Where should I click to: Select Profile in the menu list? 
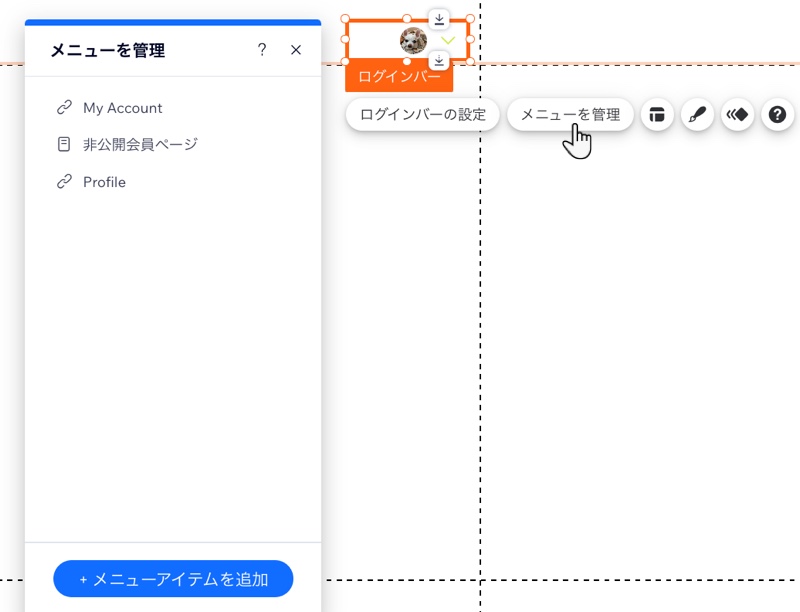coord(104,181)
